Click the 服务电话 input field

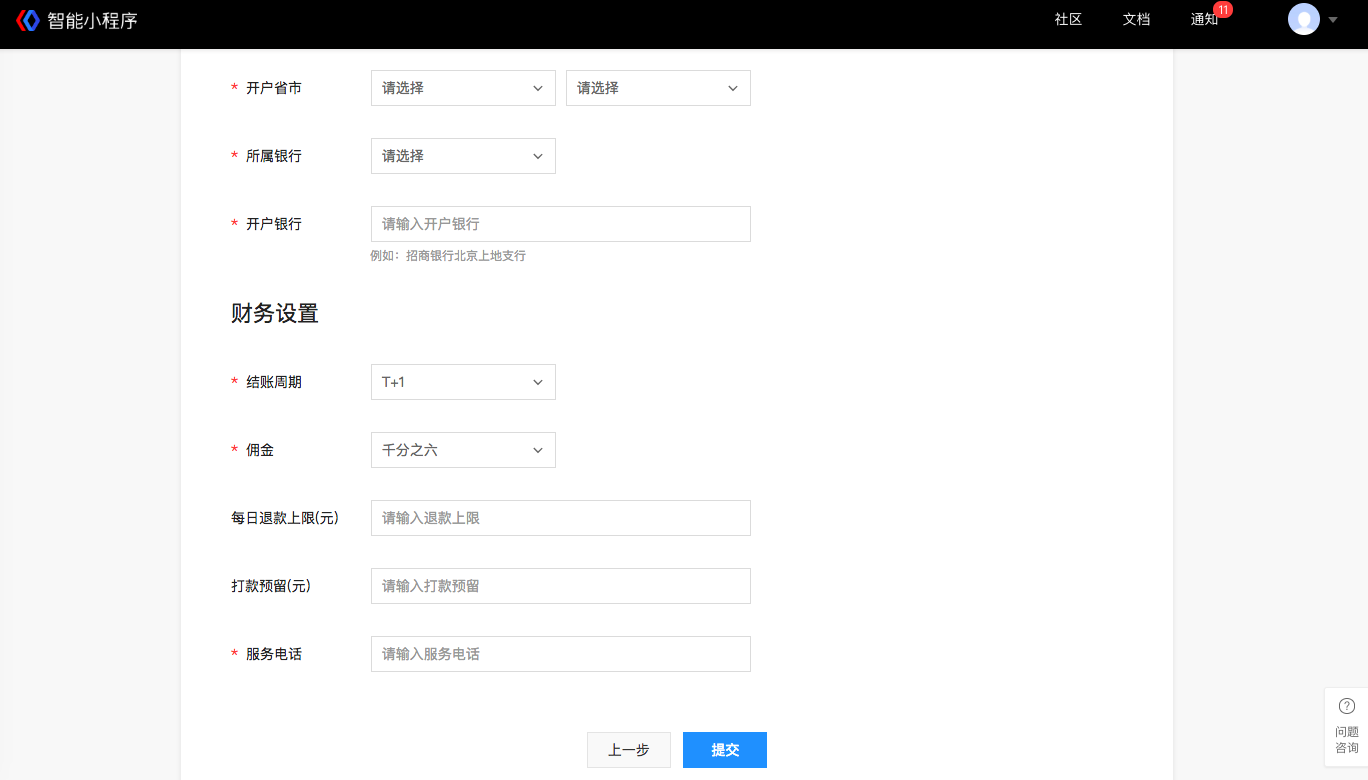pos(560,654)
